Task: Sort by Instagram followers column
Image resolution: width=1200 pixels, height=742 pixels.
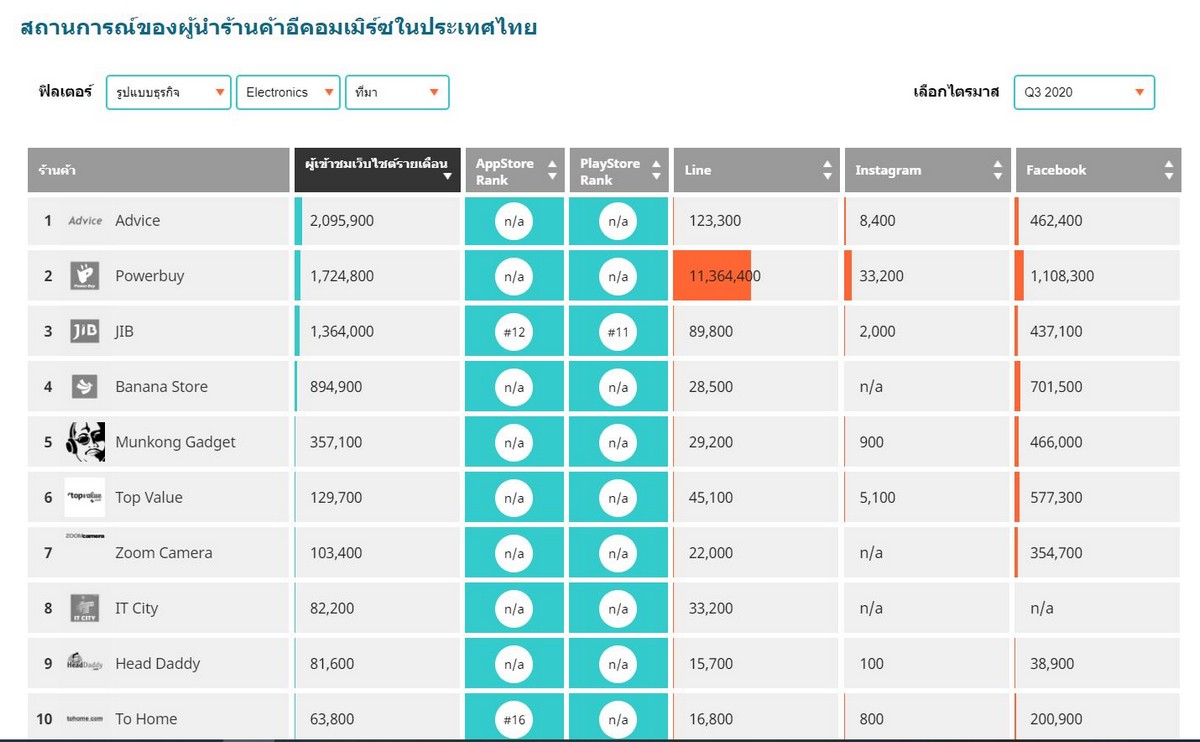Action: [x=926, y=170]
